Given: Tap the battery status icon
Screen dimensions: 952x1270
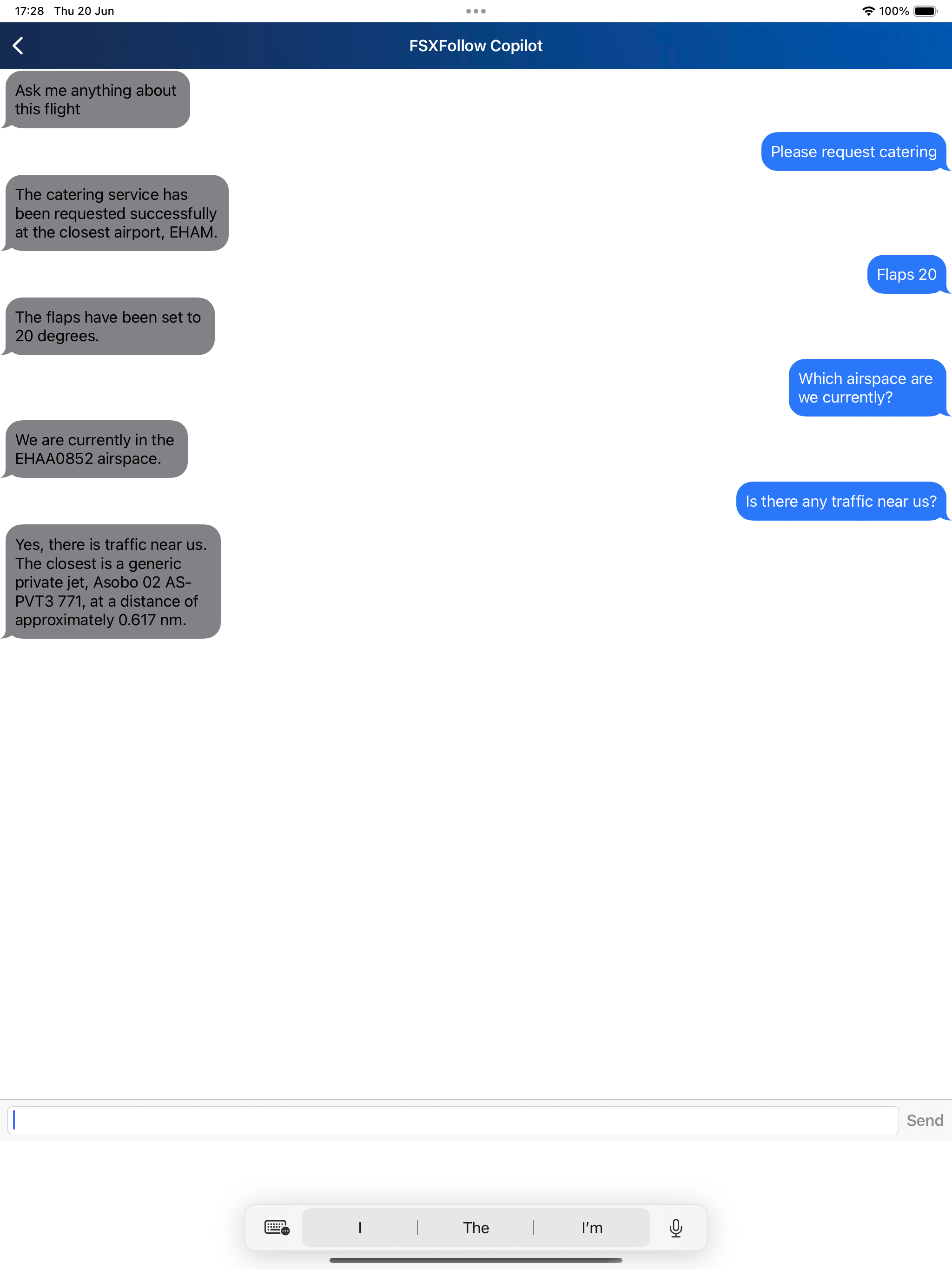Looking at the screenshot, I should [930, 10].
